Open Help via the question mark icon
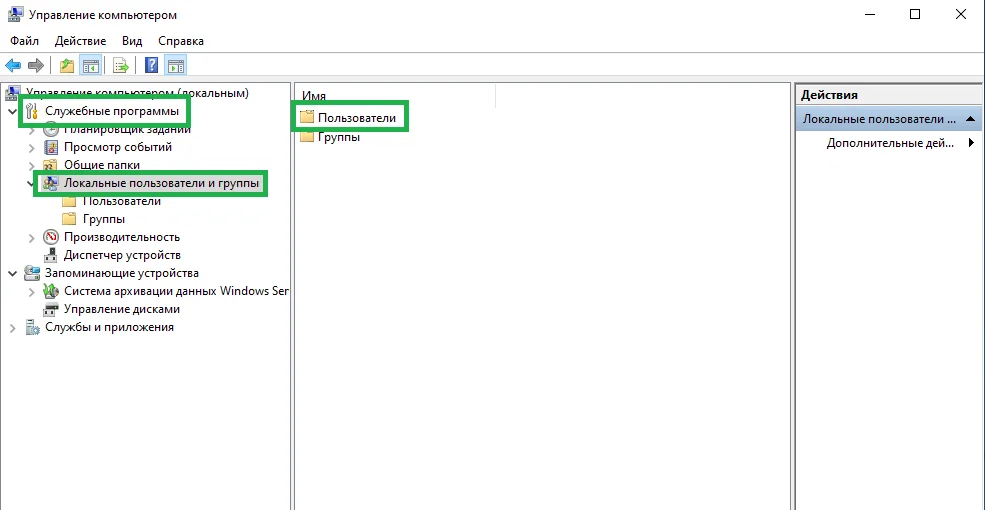 [151, 65]
